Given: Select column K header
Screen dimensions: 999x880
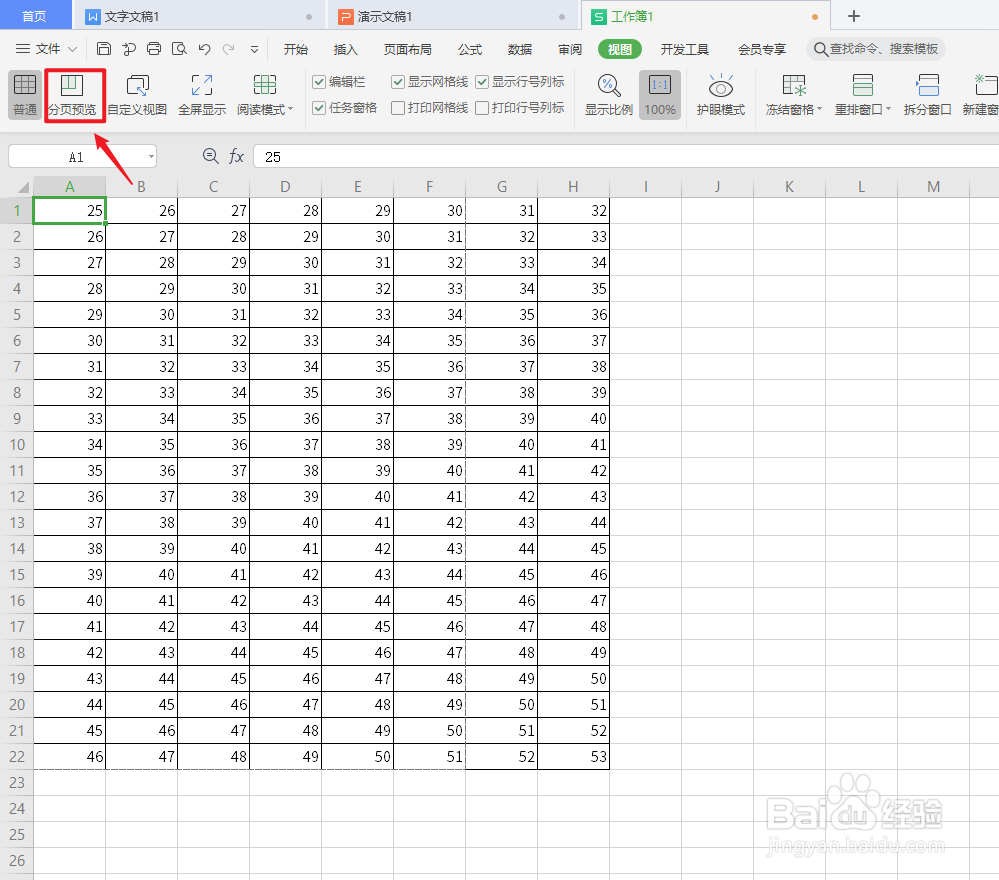Looking at the screenshot, I should pyautogui.click(x=789, y=187).
